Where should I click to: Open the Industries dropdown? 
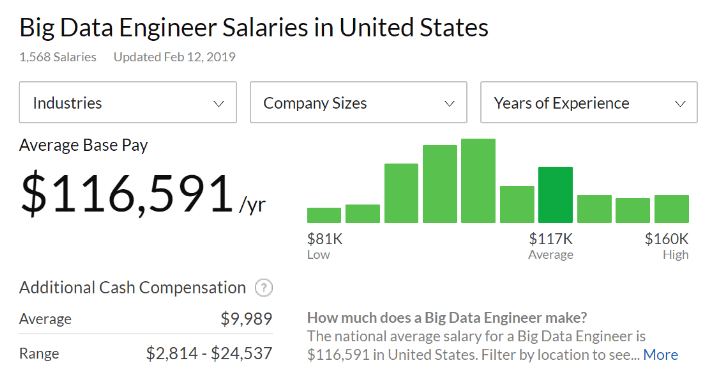[128, 102]
